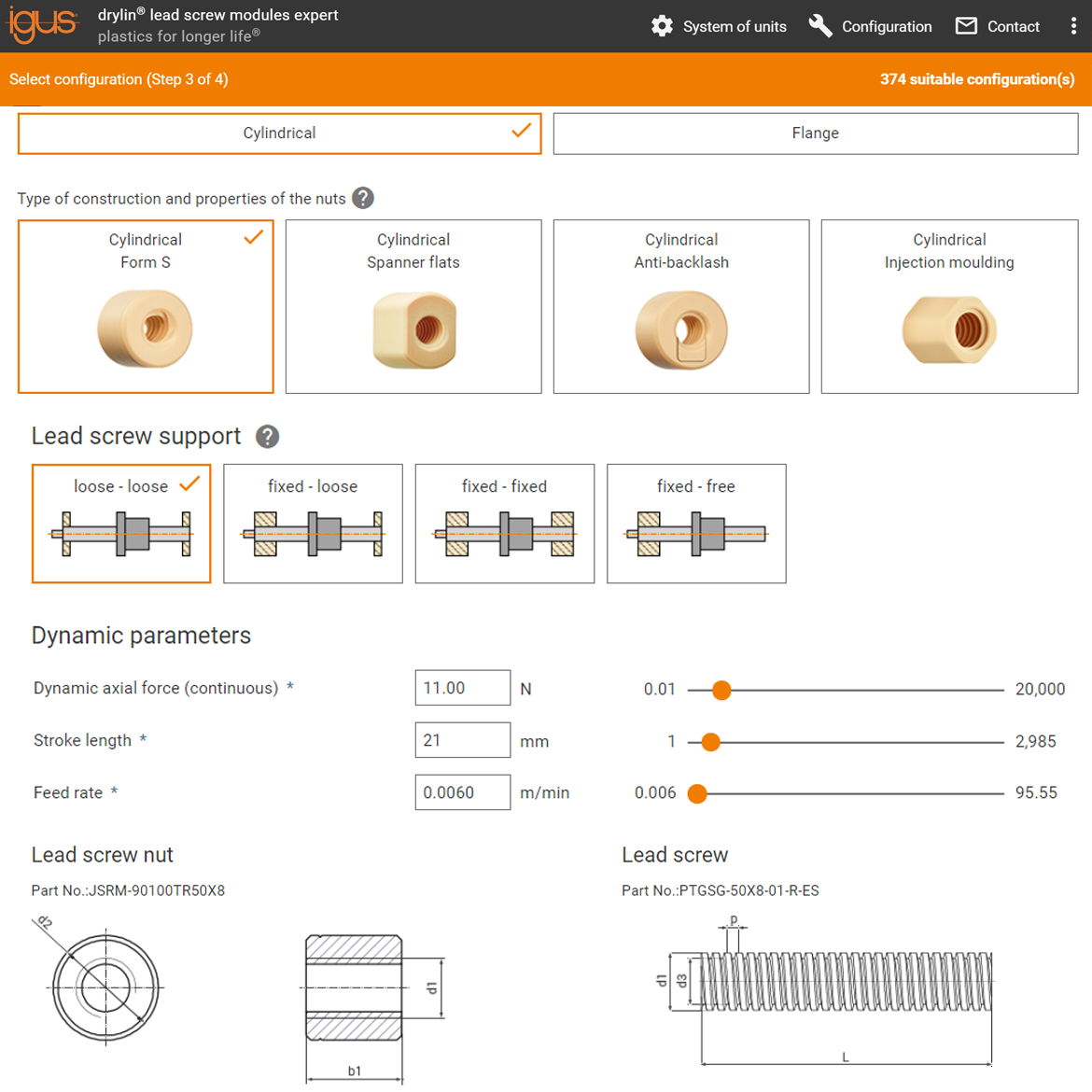This screenshot has width=1092, height=1092.
Task: Open System of units gear icon
Action: (662, 26)
